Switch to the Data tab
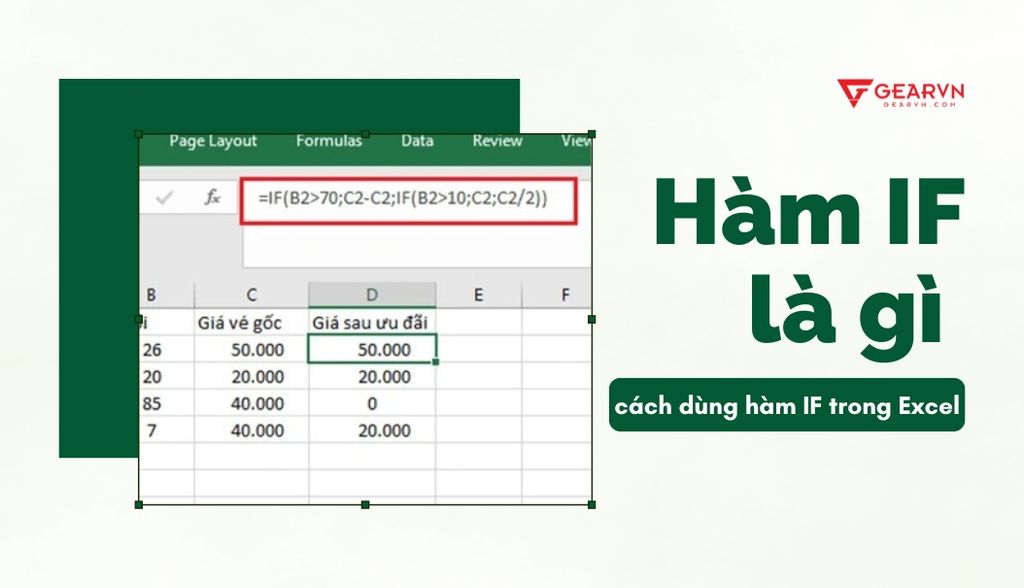 [x=415, y=141]
